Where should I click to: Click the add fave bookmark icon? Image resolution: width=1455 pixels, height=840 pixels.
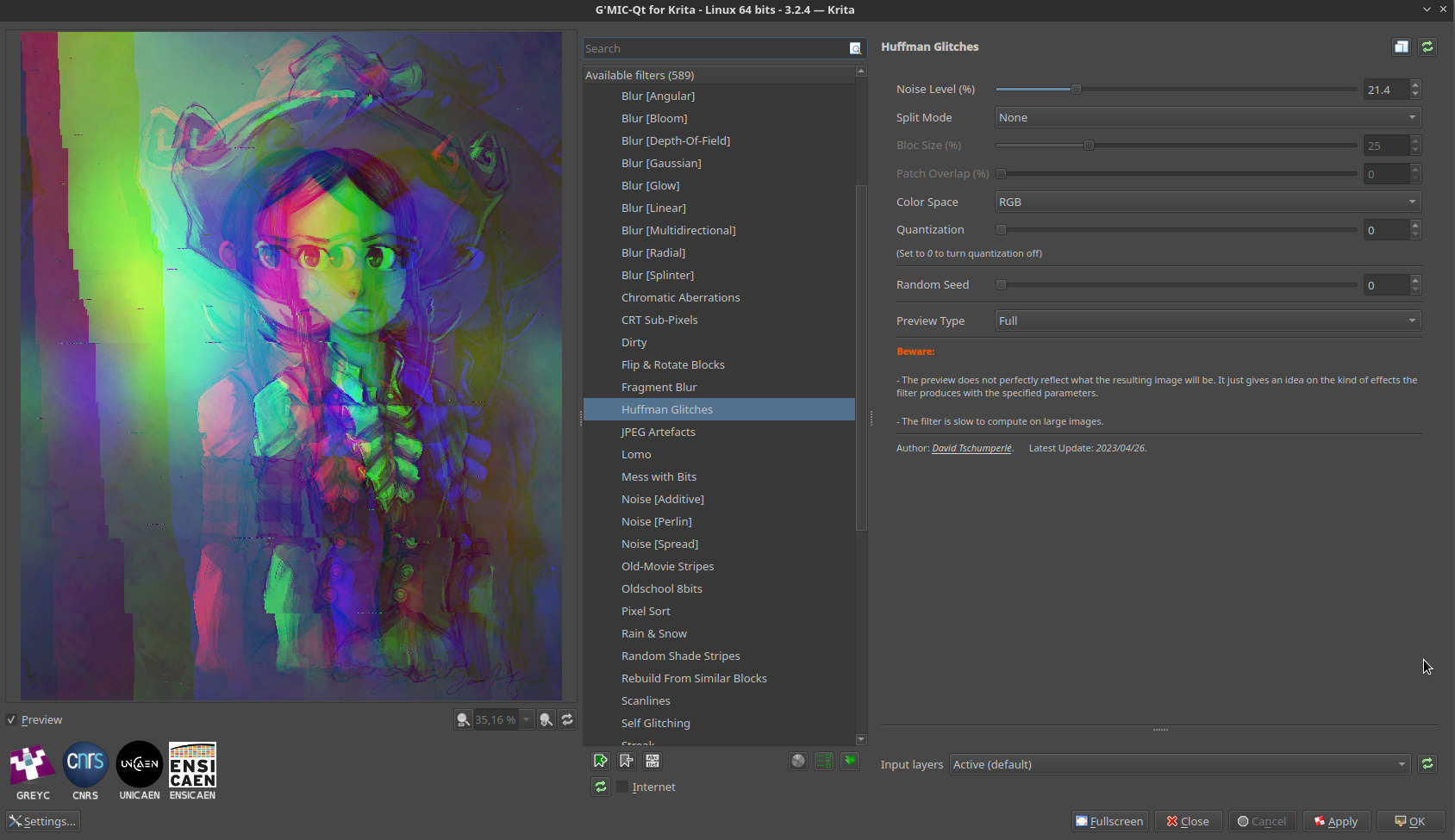pyautogui.click(x=601, y=761)
